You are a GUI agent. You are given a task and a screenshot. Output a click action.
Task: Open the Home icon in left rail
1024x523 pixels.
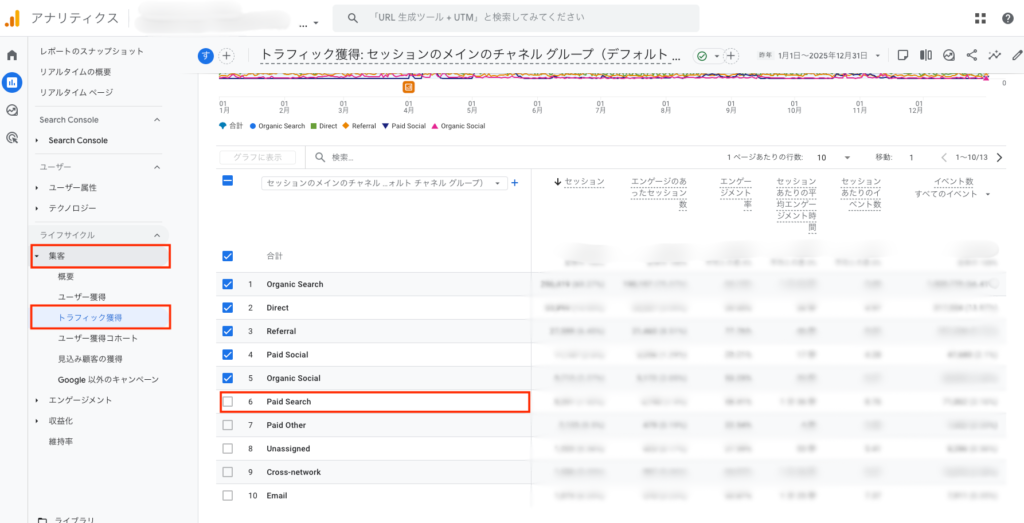tap(12, 55)
